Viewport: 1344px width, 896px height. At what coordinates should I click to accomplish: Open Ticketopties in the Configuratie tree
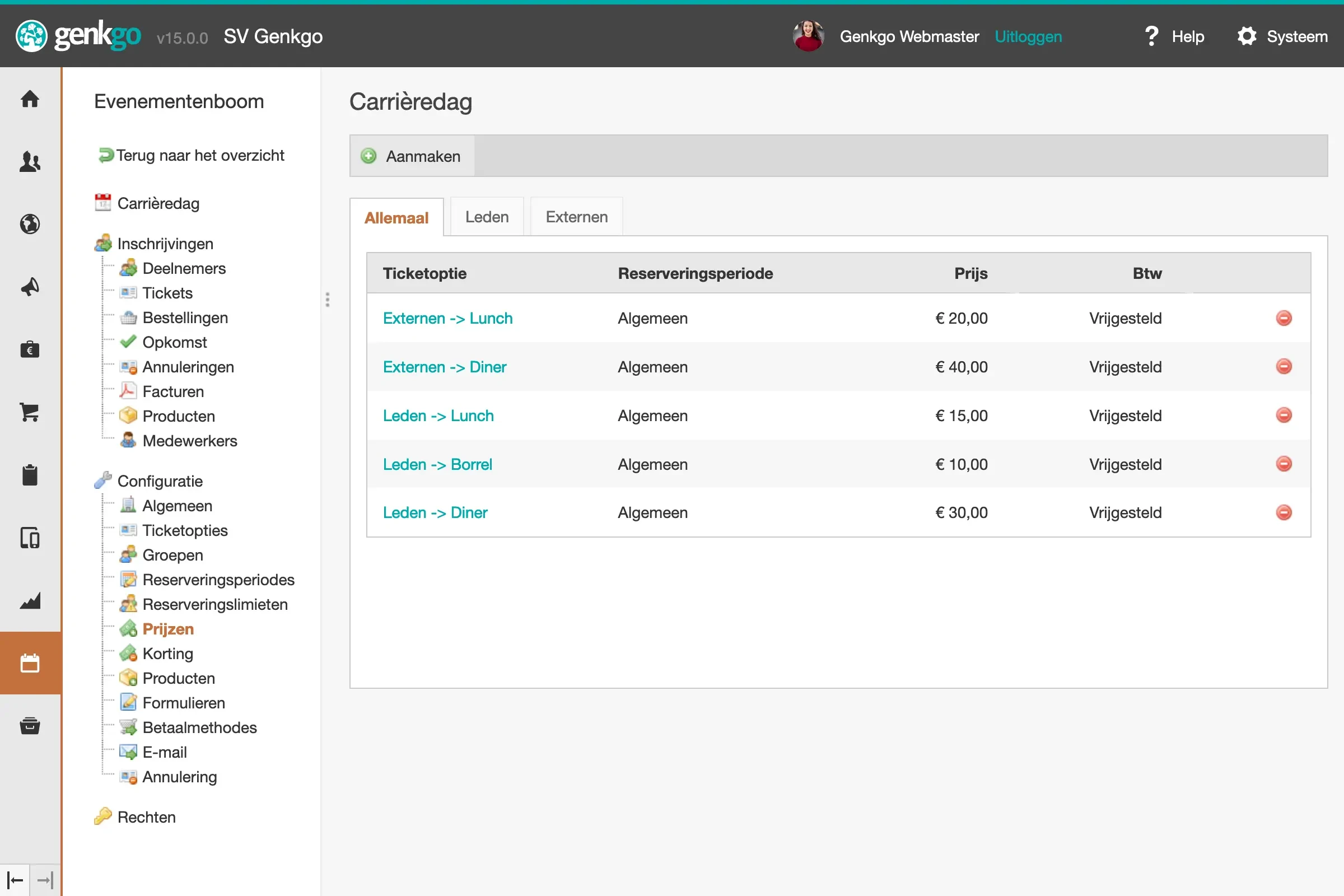point(185,530)
